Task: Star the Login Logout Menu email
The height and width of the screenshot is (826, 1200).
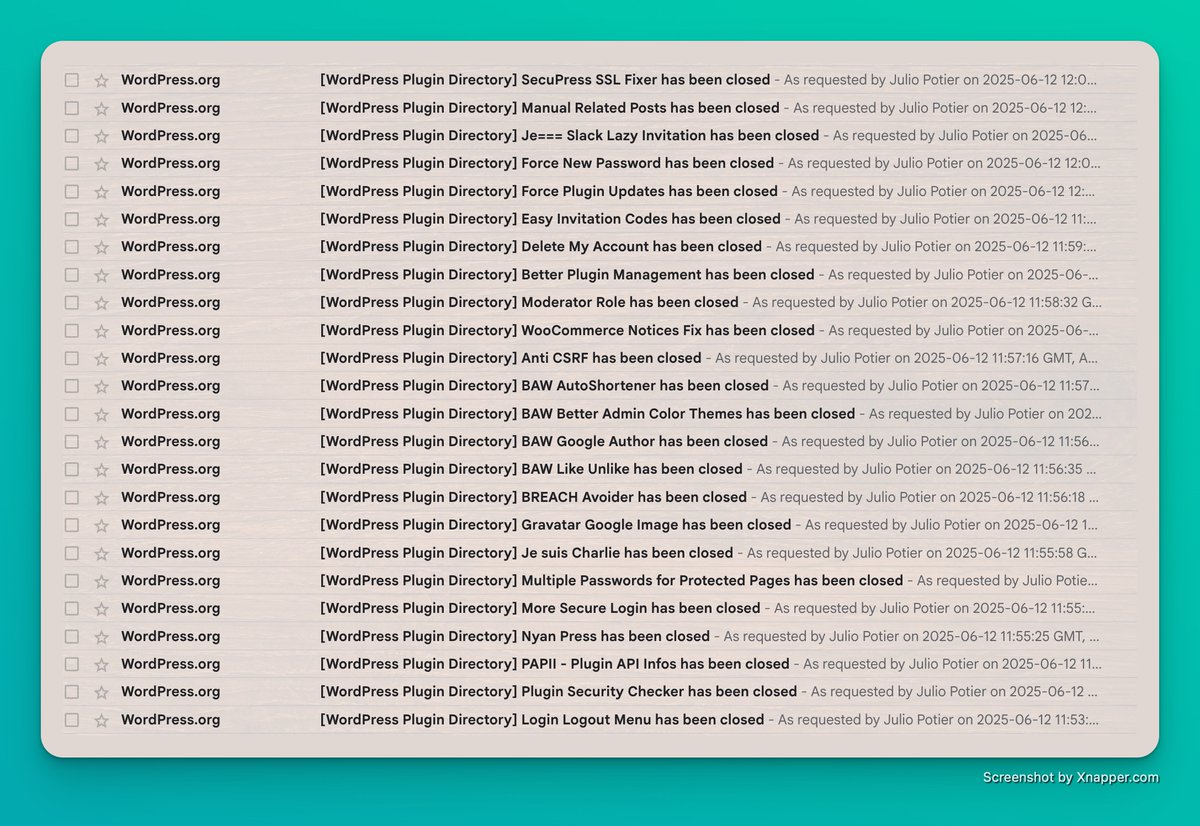Action: pyautogui.click(x=101, y=720)
